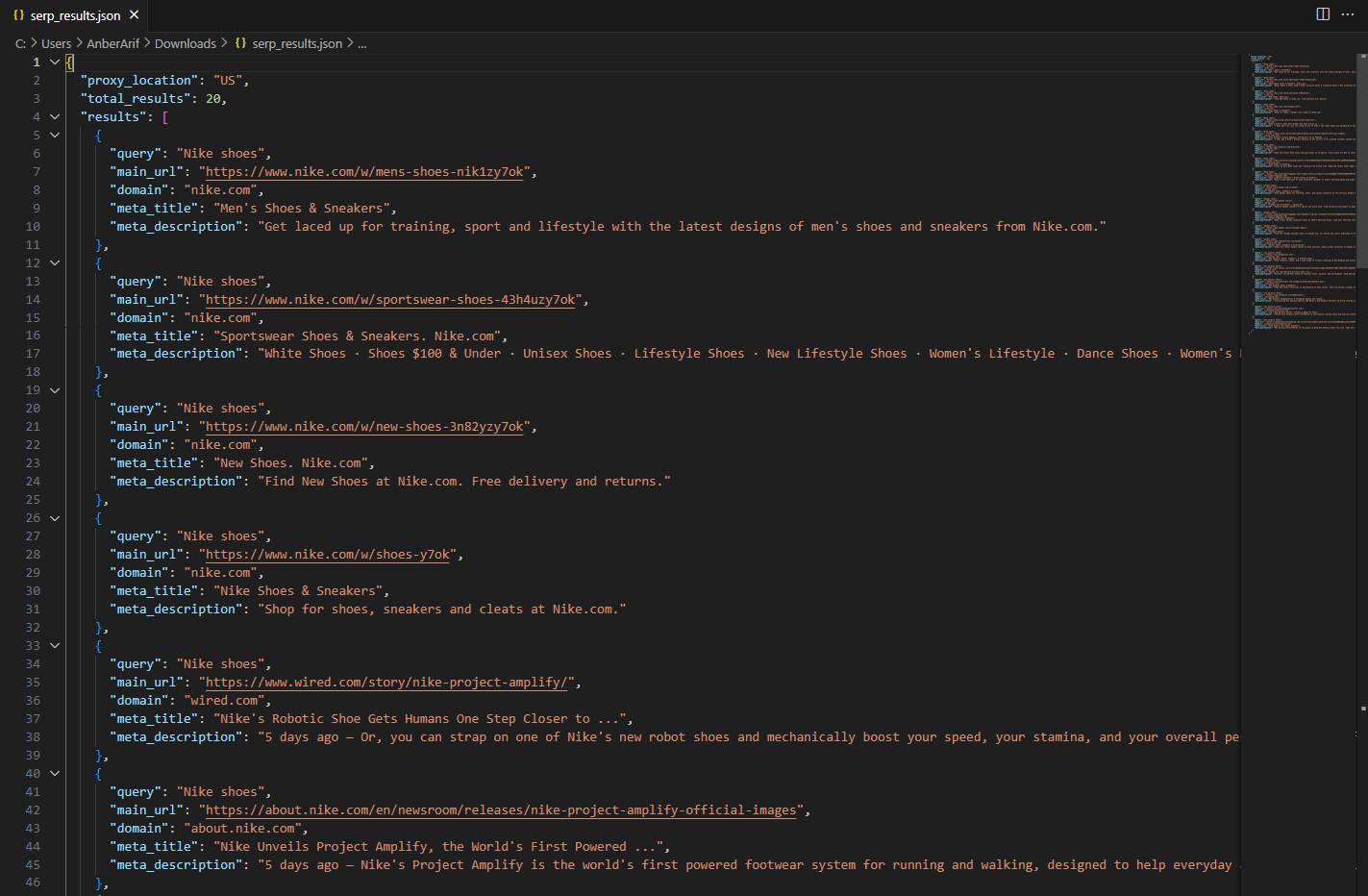
Task: Open the C: breadcrumb root
Action: click(20, 43)
